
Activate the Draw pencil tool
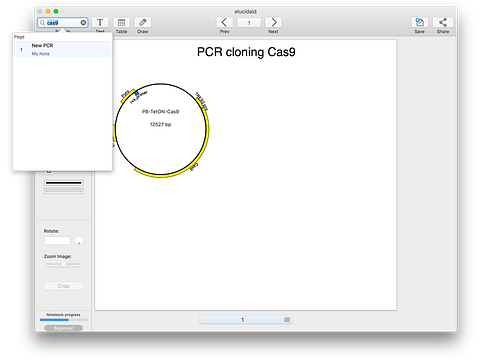point(143,23)
